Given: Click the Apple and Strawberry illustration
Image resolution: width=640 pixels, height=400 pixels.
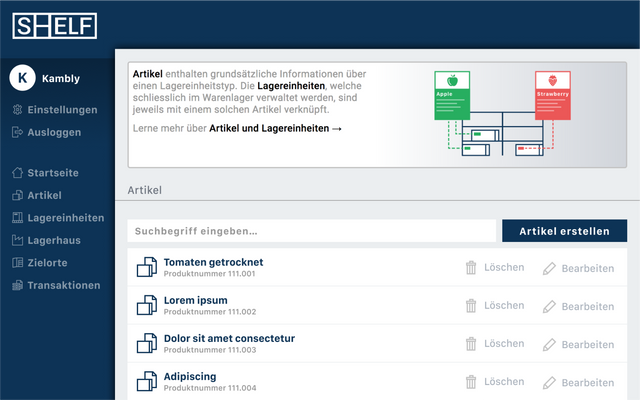Looking at the screenshot, I should click(502, 113).
